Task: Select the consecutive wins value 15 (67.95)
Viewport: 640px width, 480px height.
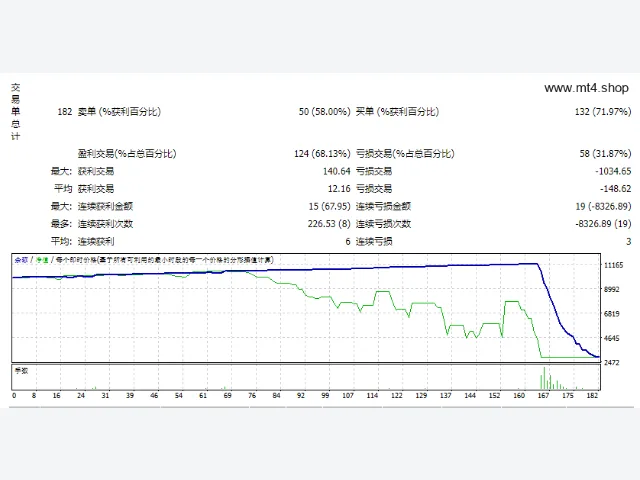Action: [329, 206]
